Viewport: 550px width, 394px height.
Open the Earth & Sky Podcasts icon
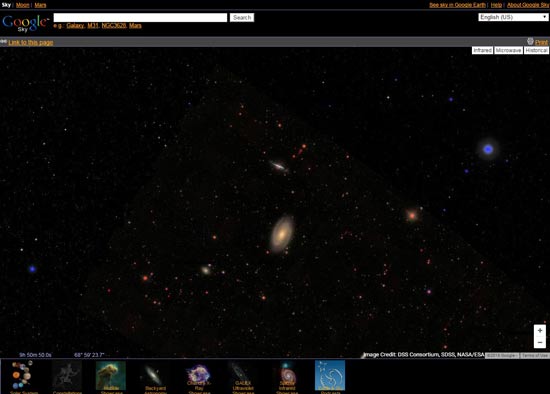[x=330, y=375]
